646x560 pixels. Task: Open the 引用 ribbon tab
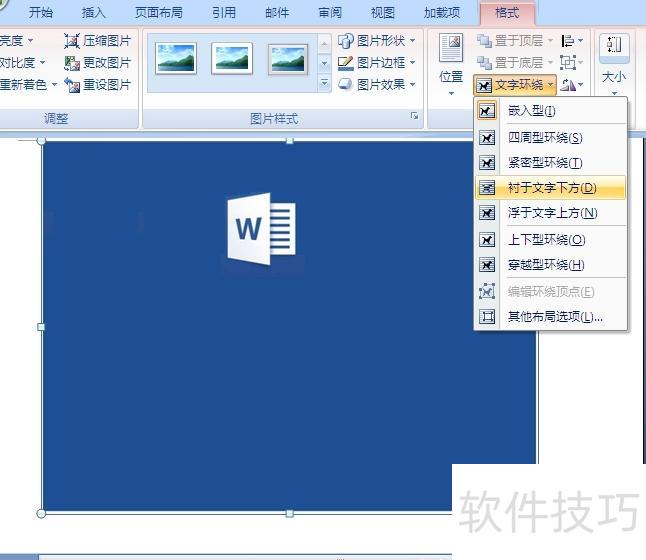click(224, 12)
